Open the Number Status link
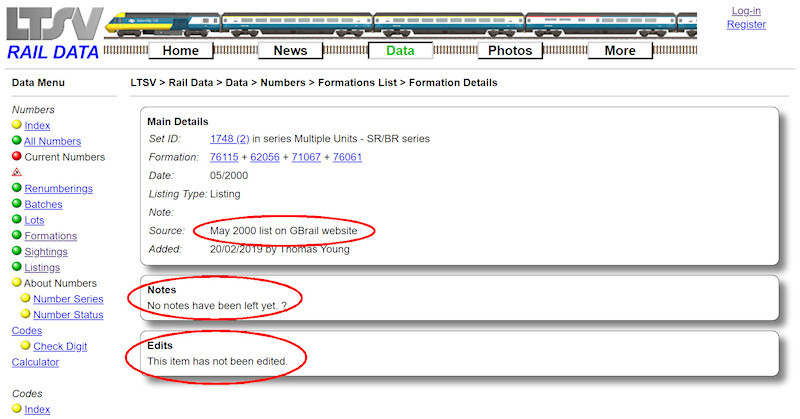This screenshot has width=800, height=419. (x=68, y=315)
